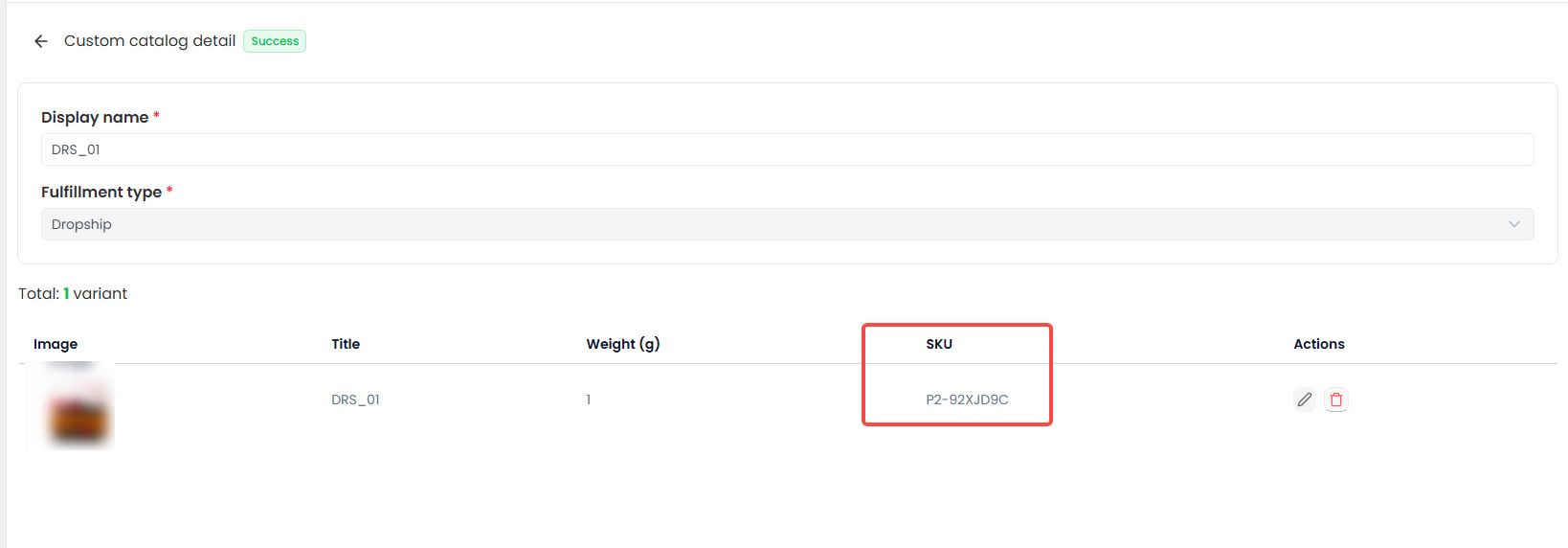Click the Actions column header
This screenshot has height=548, width=1568.
(x=1319, y=344)
